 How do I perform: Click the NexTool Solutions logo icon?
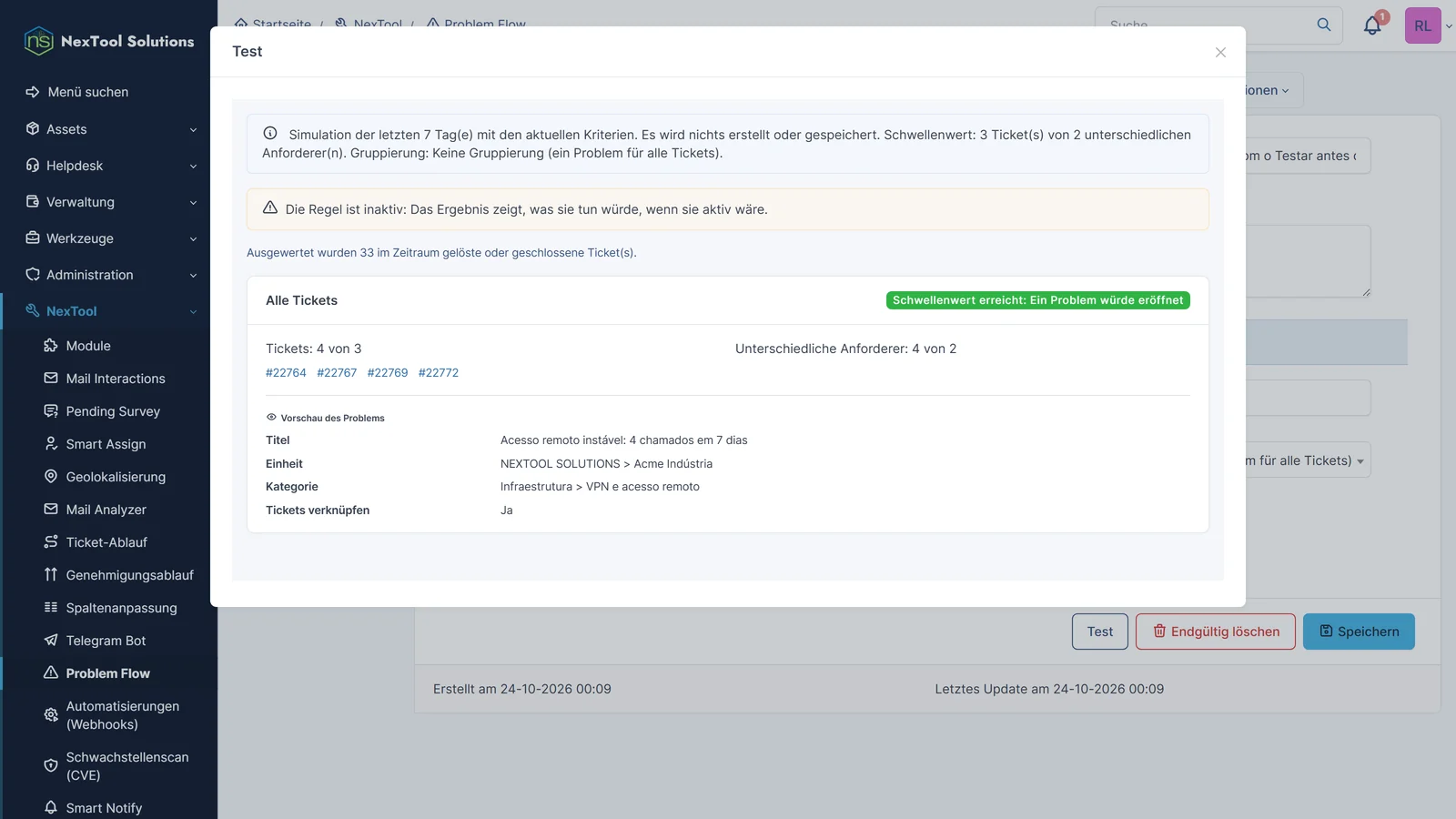point(39,41)
